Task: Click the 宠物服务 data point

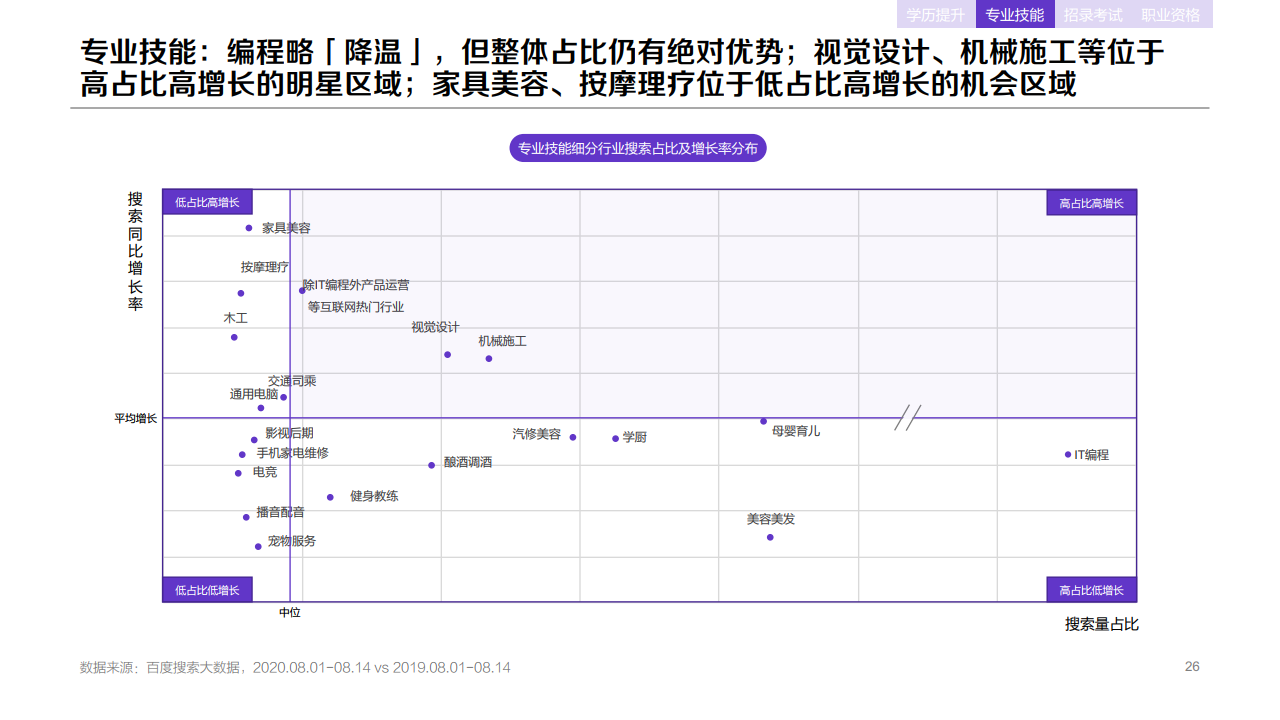Action: pos(257,546)
